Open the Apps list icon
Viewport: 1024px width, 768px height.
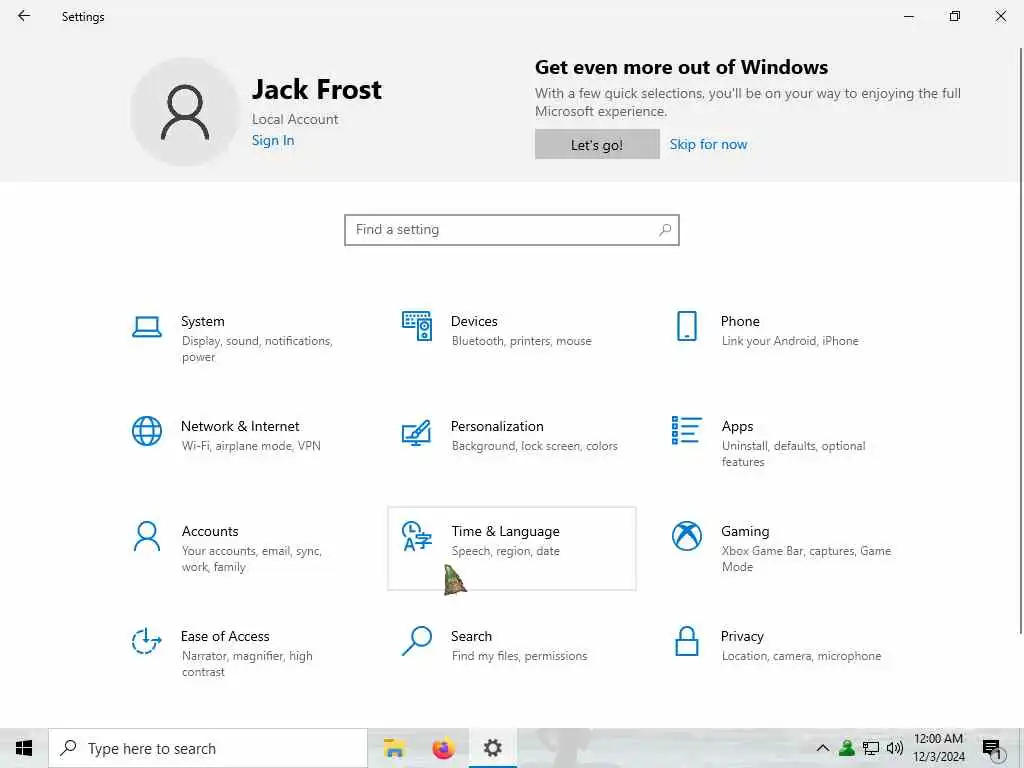[687, 430]
